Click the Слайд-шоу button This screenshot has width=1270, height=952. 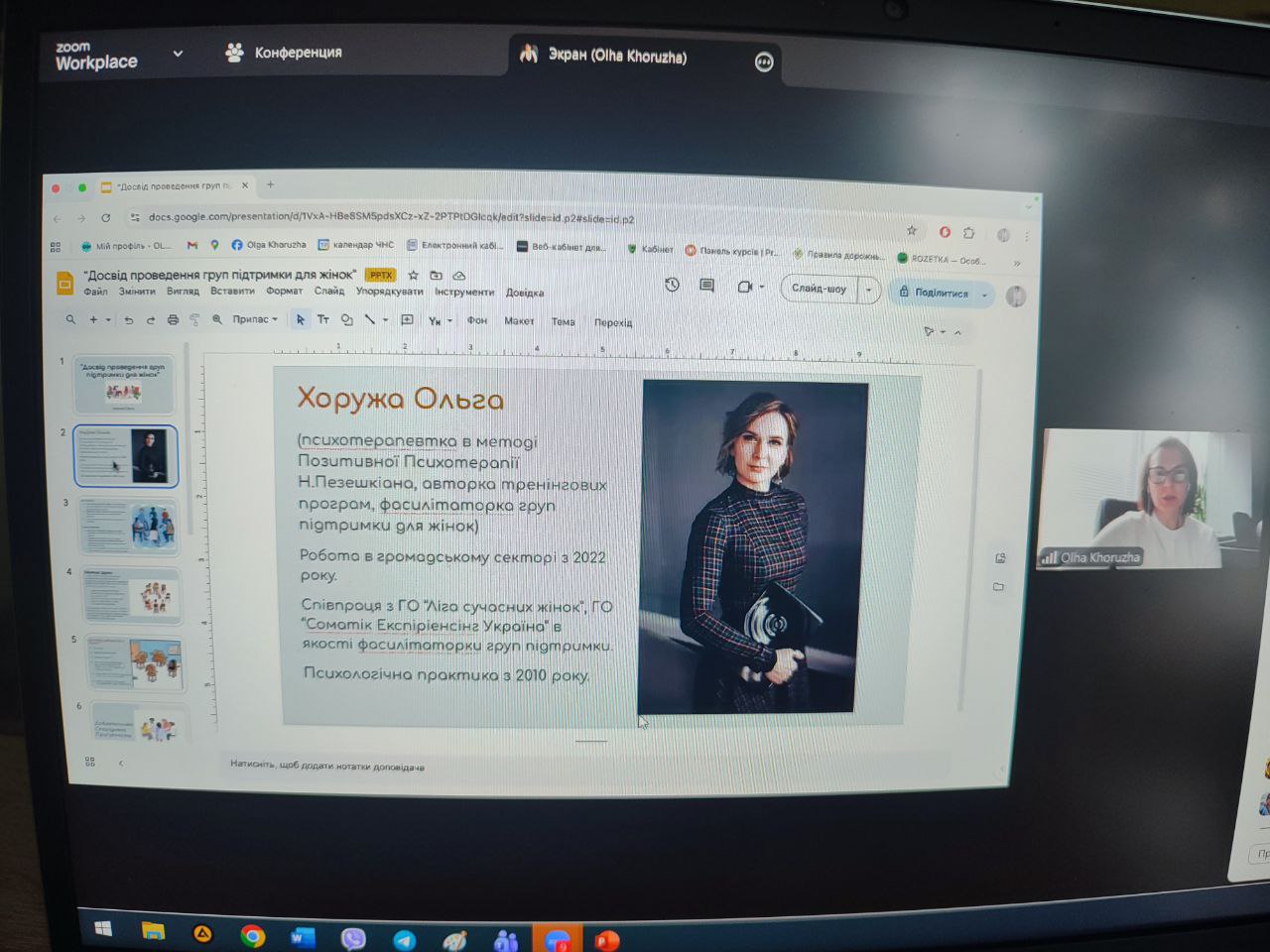pyautogui.click(x=819, y=289)
